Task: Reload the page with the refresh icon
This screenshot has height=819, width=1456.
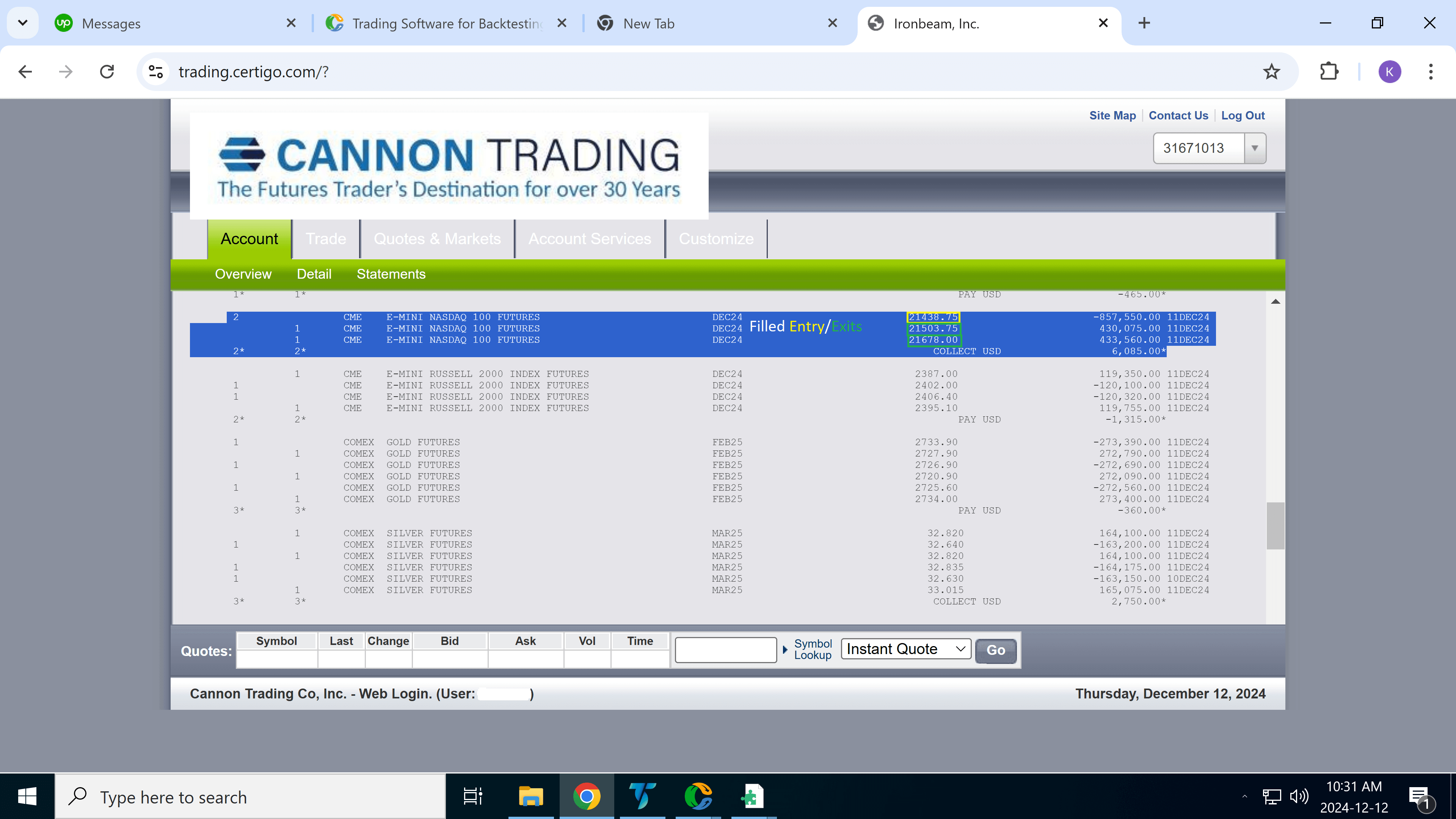Action: pyautogui.click(x=107, y=72)
